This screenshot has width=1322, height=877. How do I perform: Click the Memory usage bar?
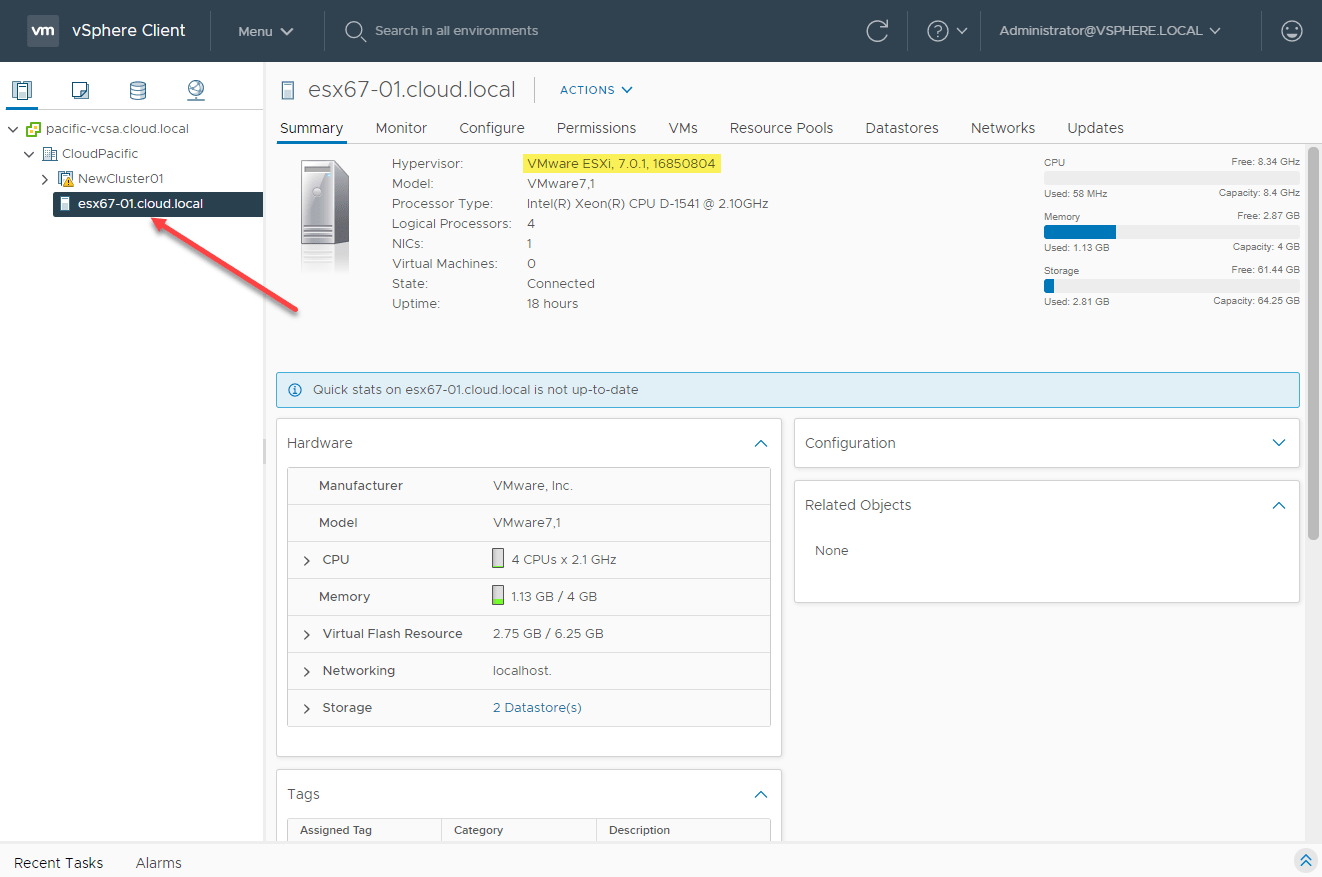tap(1172, 232)
